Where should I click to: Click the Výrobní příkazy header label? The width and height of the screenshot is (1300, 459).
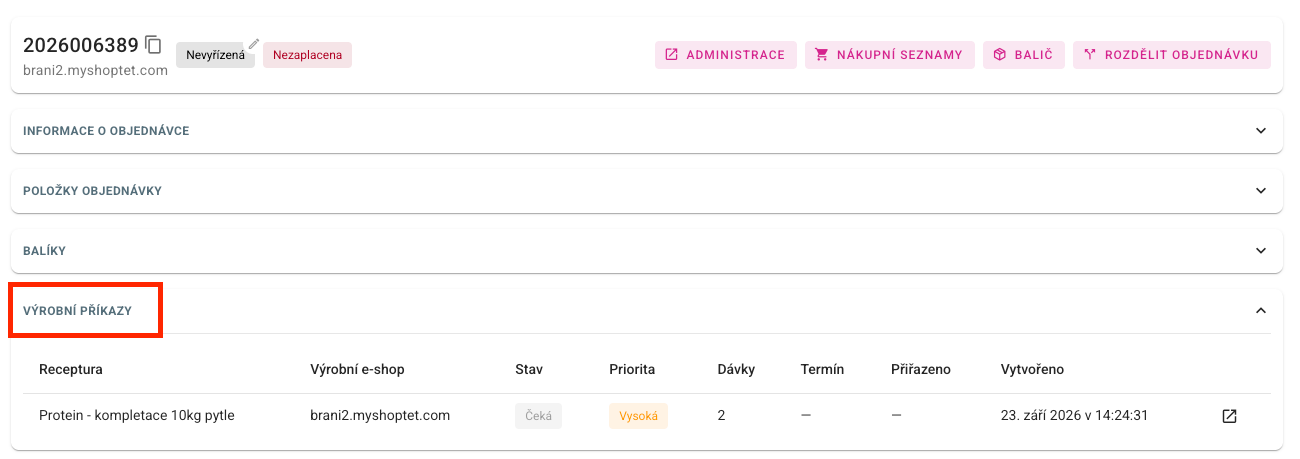77,311
